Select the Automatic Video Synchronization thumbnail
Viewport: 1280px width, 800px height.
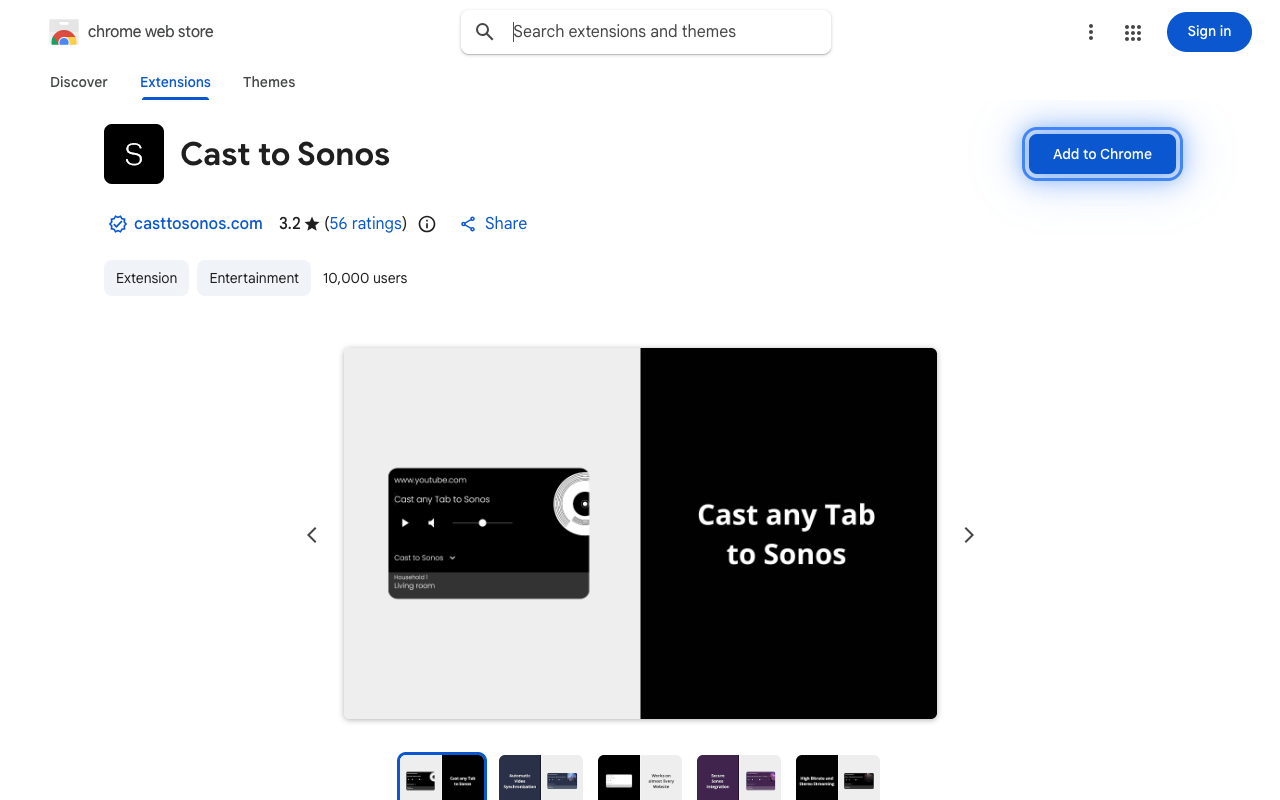click(x=540, y=777)
